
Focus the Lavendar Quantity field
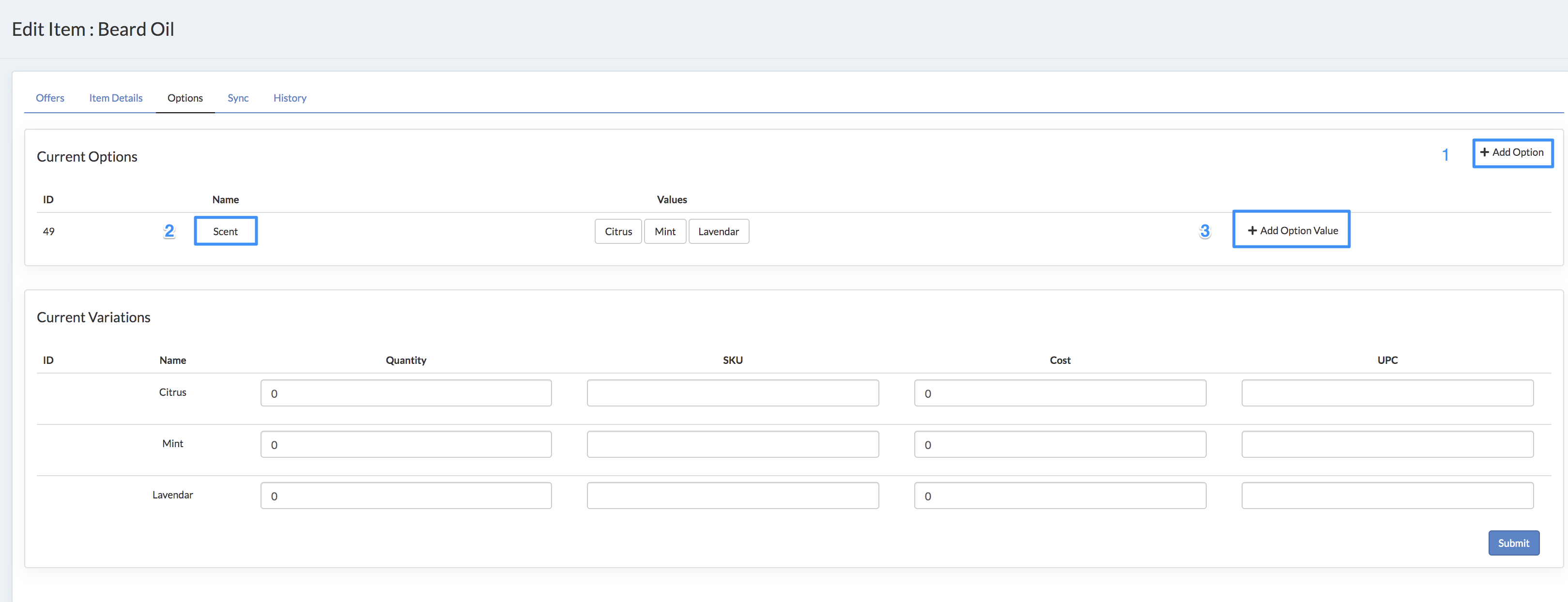pos(406,496)
